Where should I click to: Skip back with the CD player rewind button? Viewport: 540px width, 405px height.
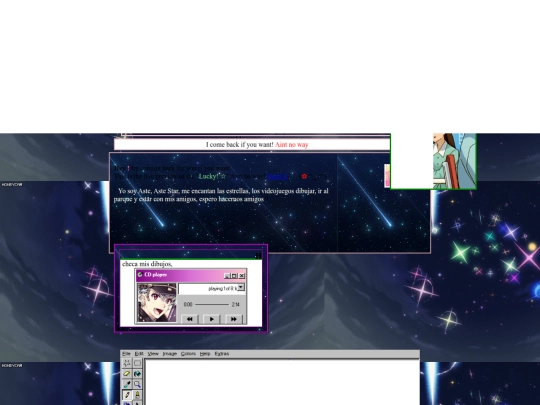189,319
